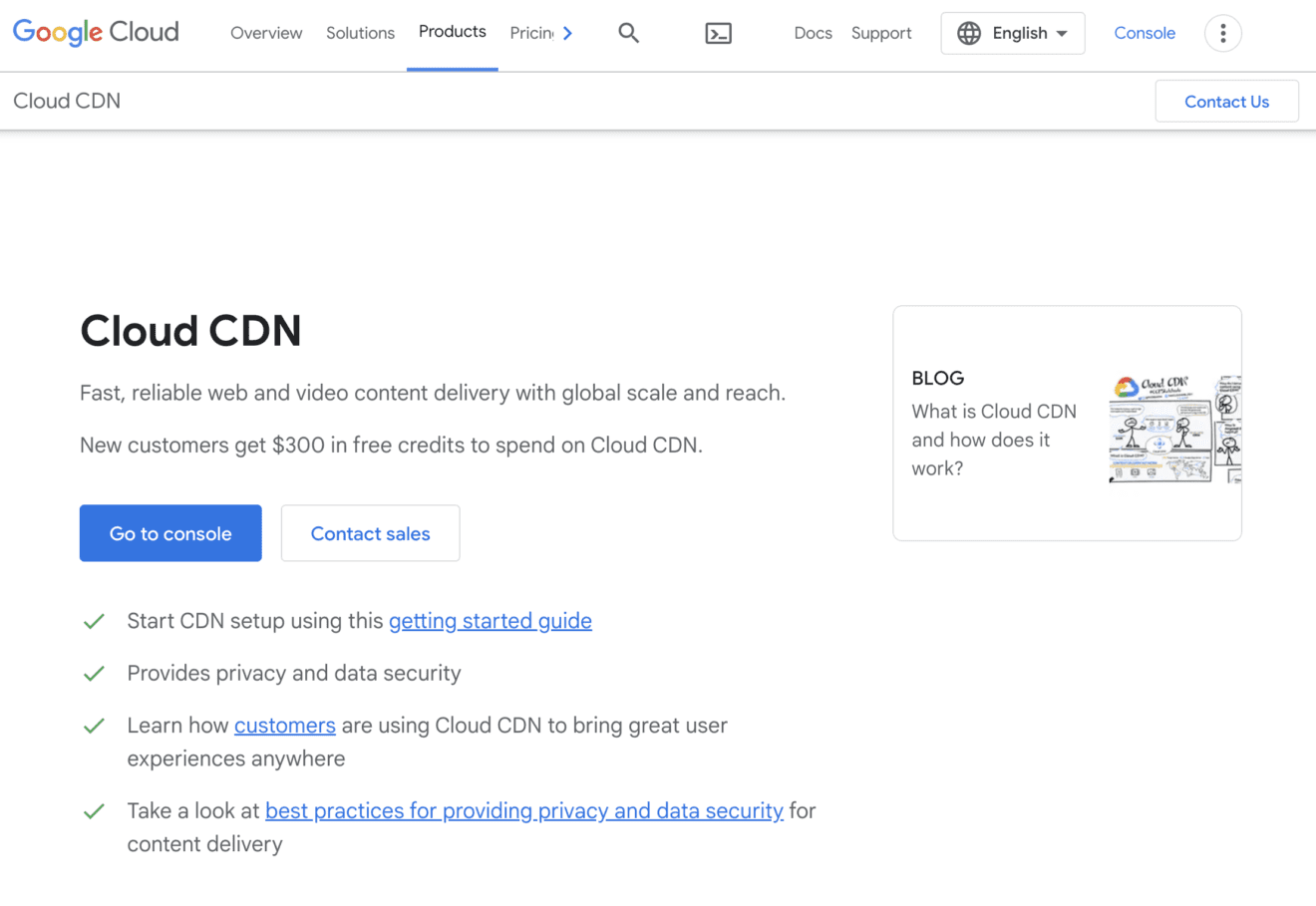The height and width of the screenshot is (906, 1316).
Task: Switch to the Products tab
Action: [452, 31]
